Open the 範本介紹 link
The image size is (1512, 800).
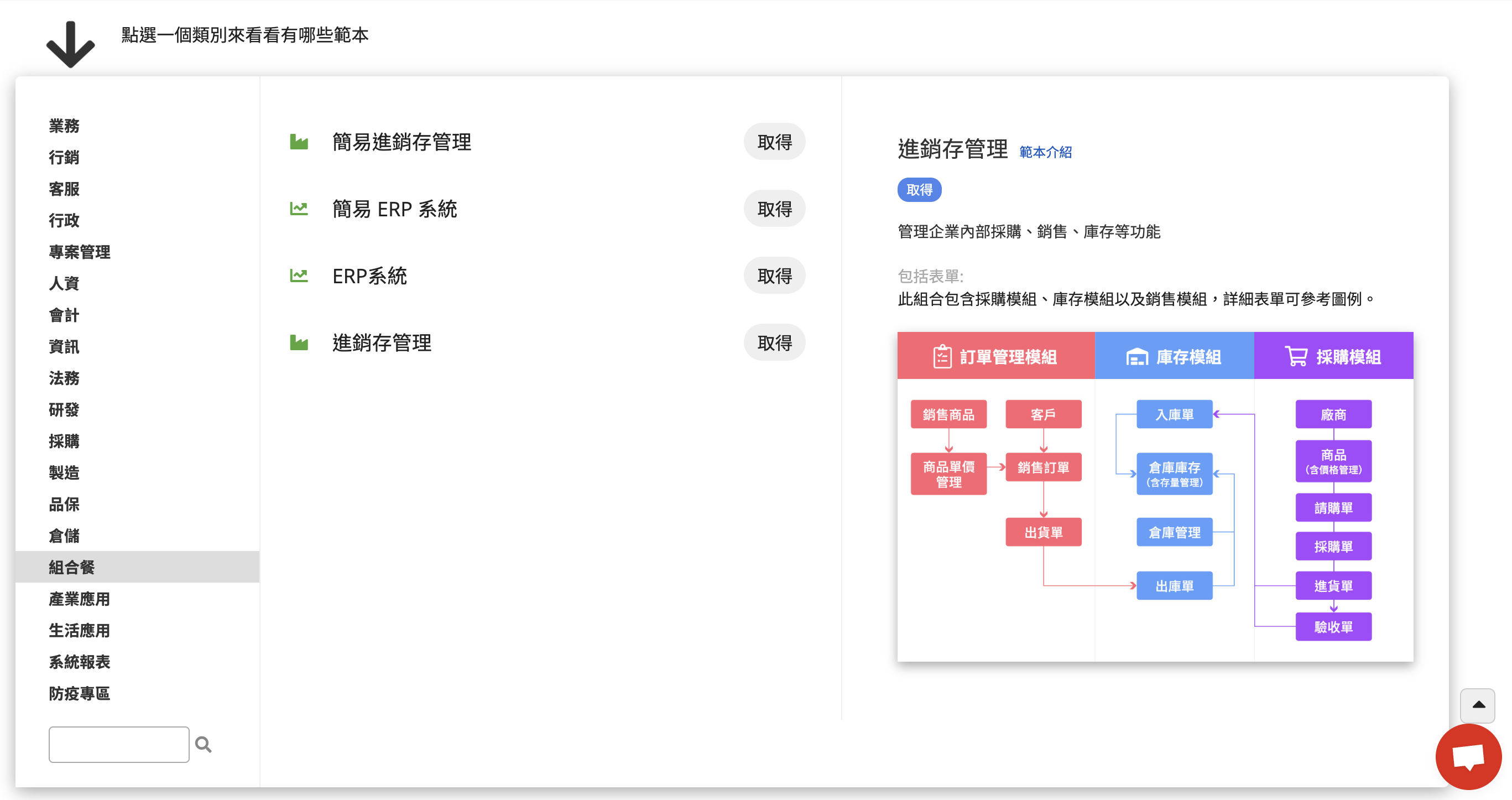pos(1045,152)
